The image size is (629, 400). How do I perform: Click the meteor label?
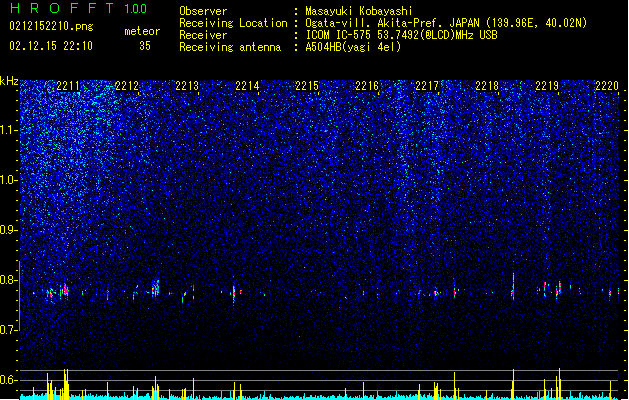pyautogui.click(x=142, y=31)
